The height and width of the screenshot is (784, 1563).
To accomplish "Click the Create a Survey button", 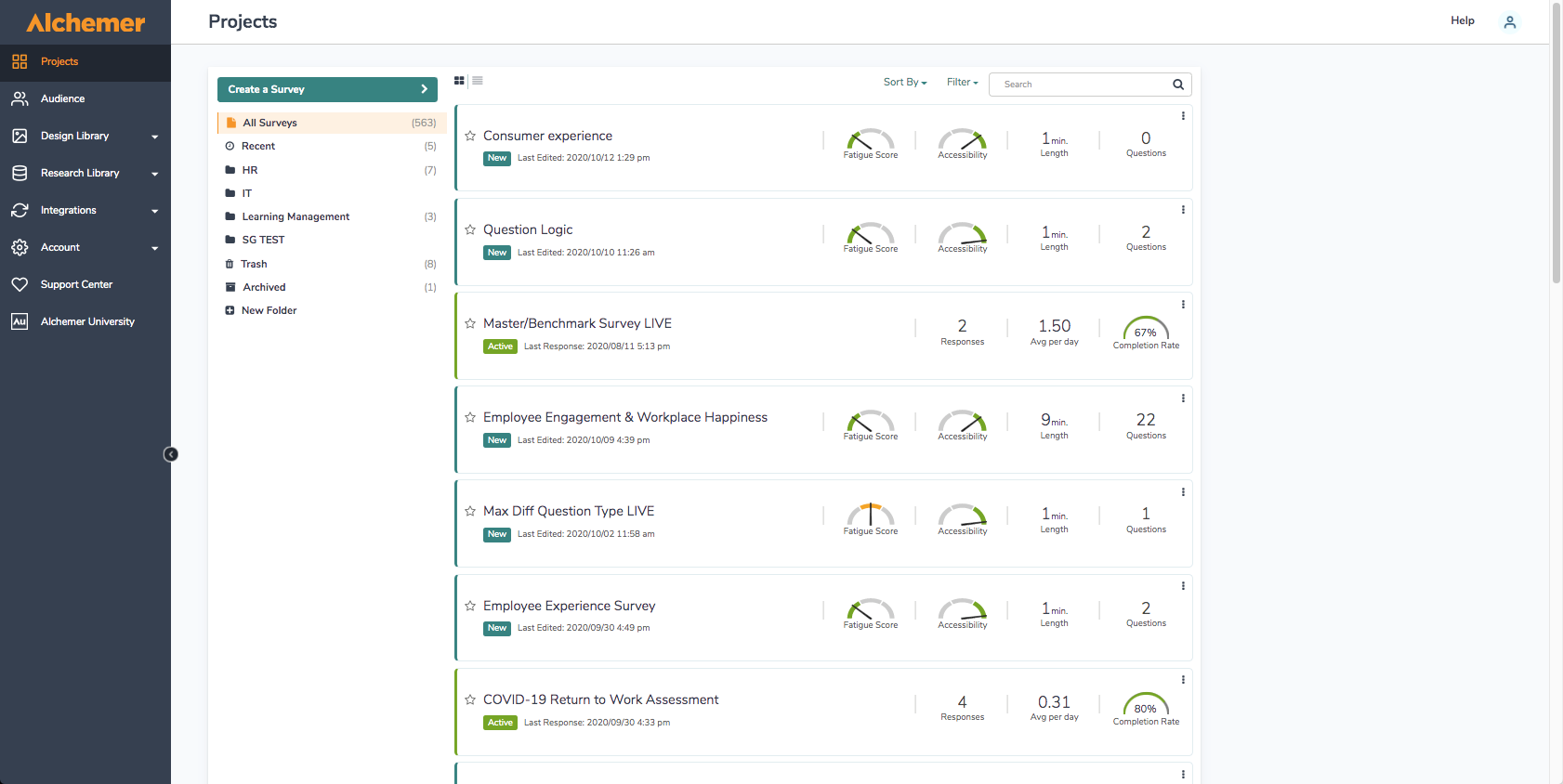I will (327, 89).
